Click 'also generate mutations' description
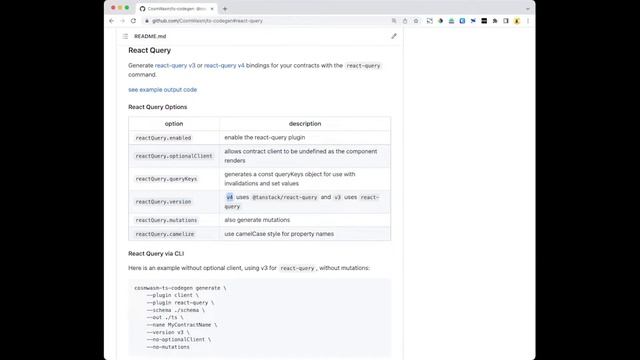640x360 pixels. click(x=257, y=220)
